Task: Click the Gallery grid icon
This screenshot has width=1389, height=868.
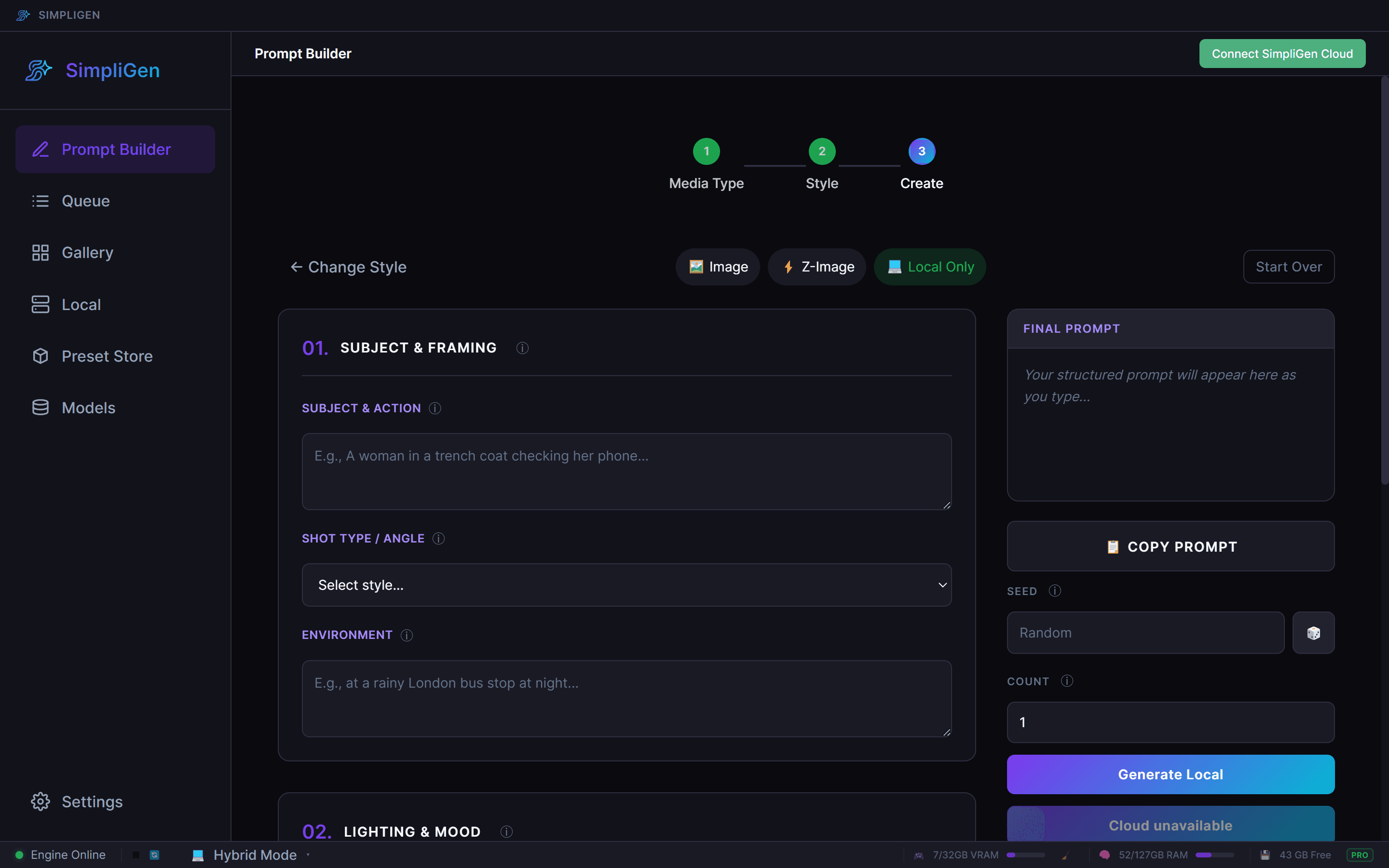Action: click(x=40, y=253)
